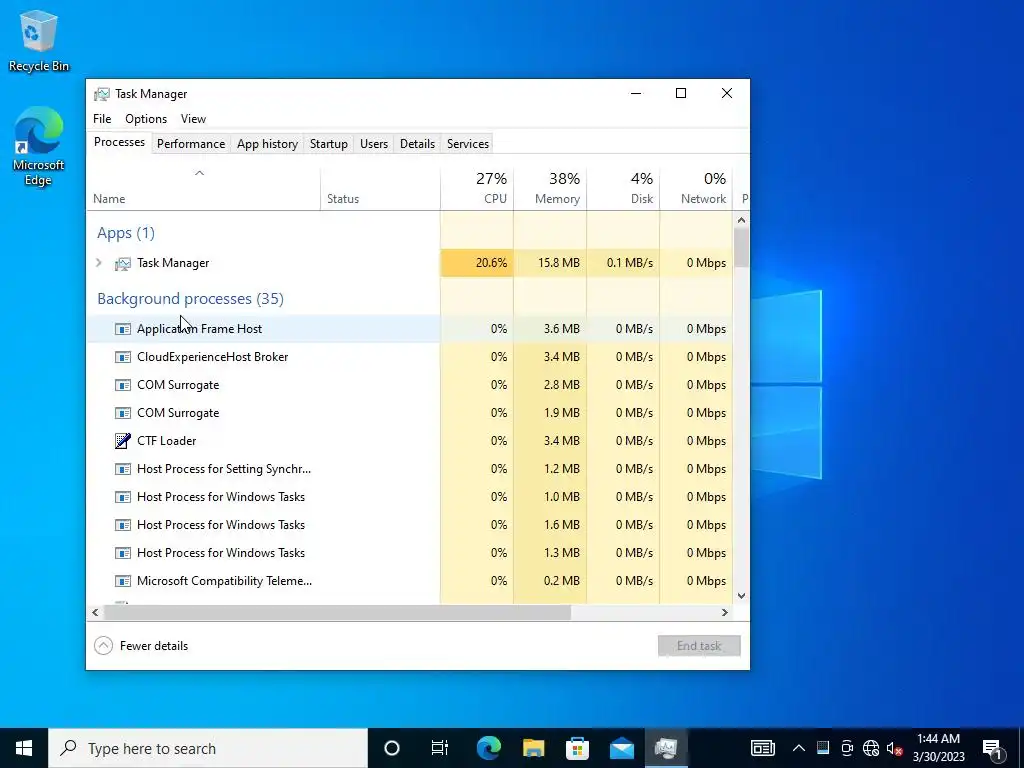
Task: Click the CloudExperienceHost Broker process icon
Action: point(122,357)
